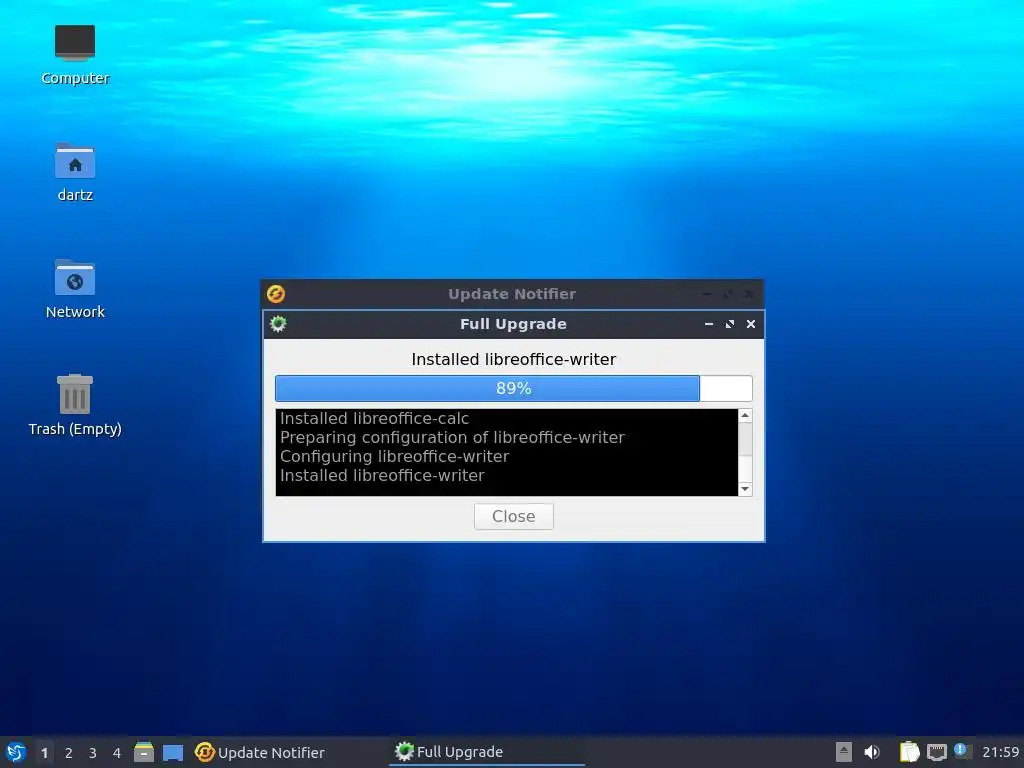The width and height of the screenshot is (1024, 768).
Task: Open the start menu bird logo
Action: click(x=16, y=752)
